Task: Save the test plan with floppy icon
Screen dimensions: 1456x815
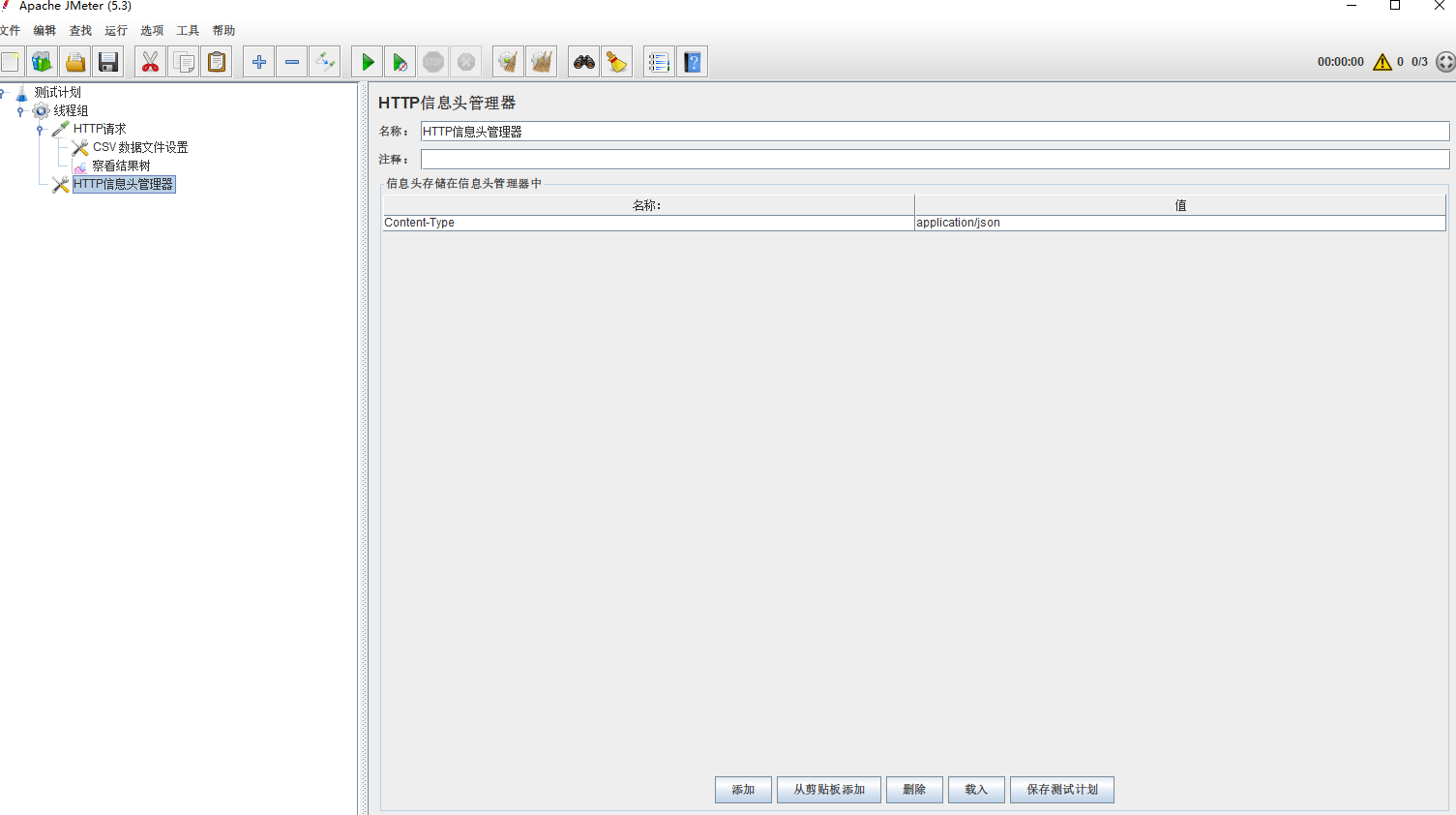Action: (x=108, y=62)
